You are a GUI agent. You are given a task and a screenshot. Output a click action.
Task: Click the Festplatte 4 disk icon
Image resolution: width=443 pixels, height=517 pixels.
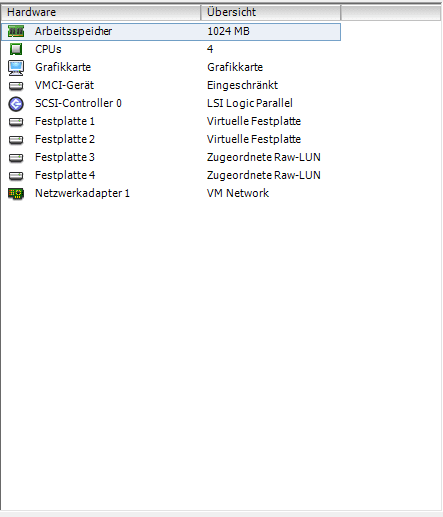point(16,176)
